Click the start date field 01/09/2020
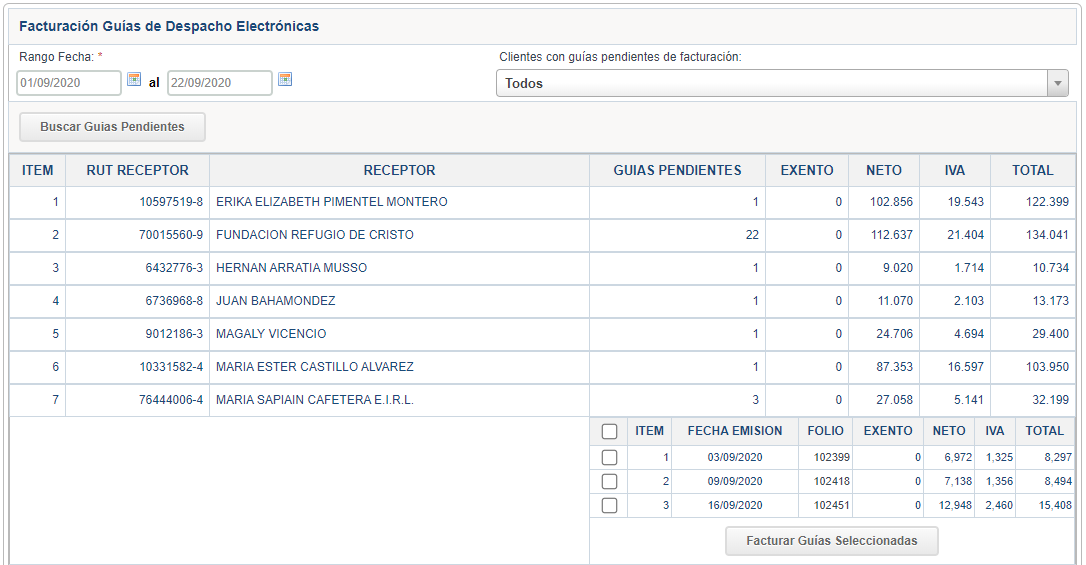The height and width of the screenshot is (565, 1086). tap(68, 83)
